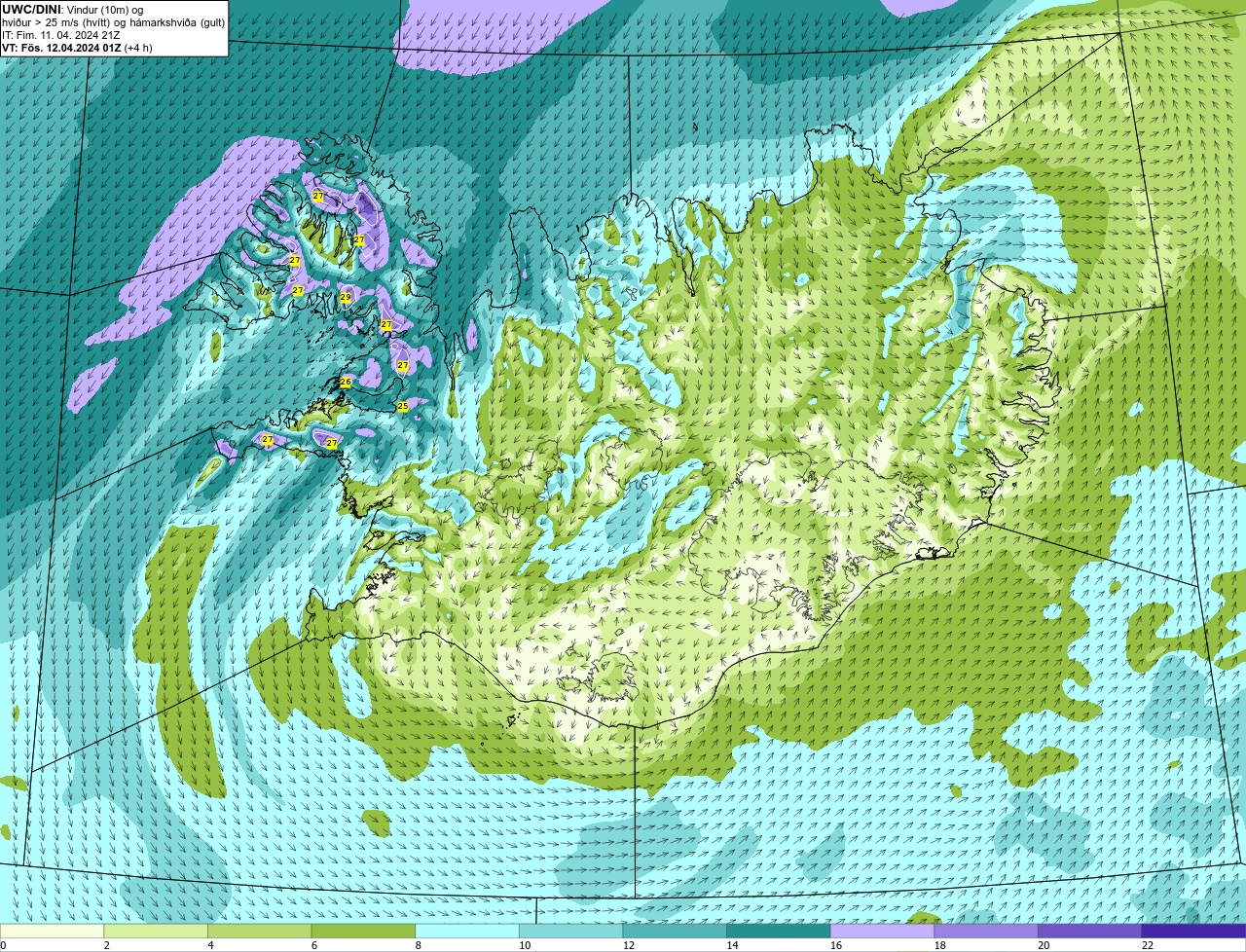Pick the pale cyan 8–10 legend swatch
This screenshot has height=952, width=1246.
tap(467, 931)
